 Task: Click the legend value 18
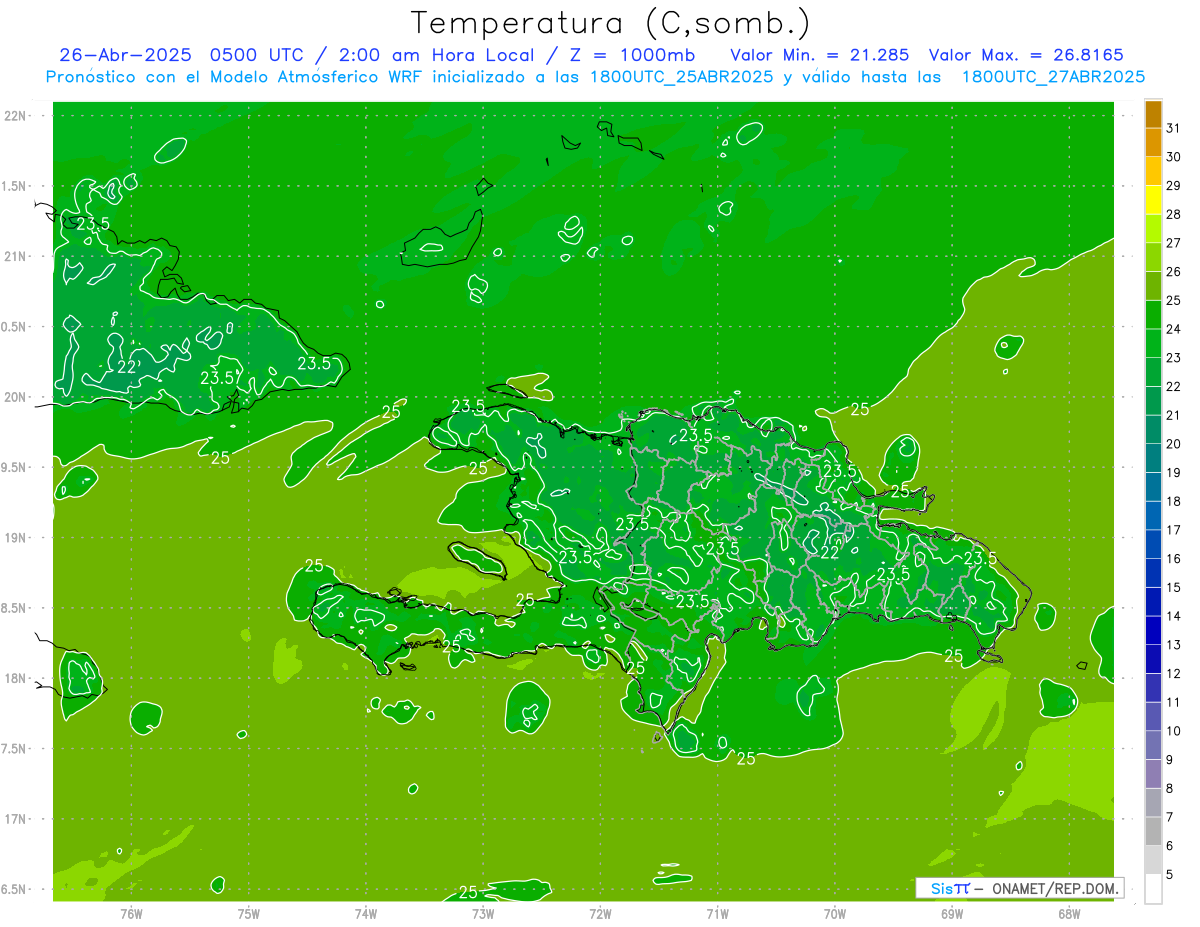click(x=1173, y=501)
